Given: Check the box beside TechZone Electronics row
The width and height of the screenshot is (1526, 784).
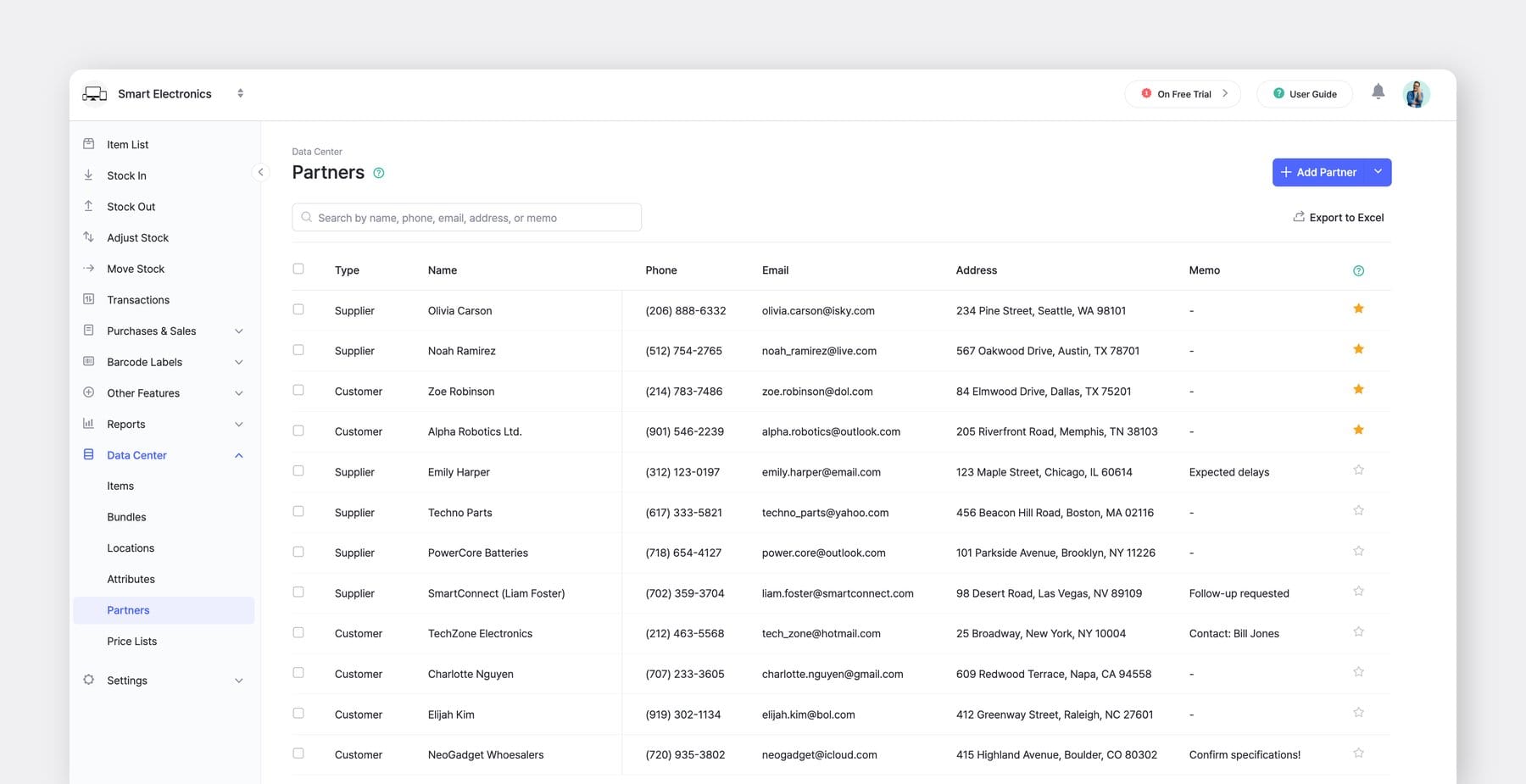Looking at the screenshot, I should [x=298, y=632].
